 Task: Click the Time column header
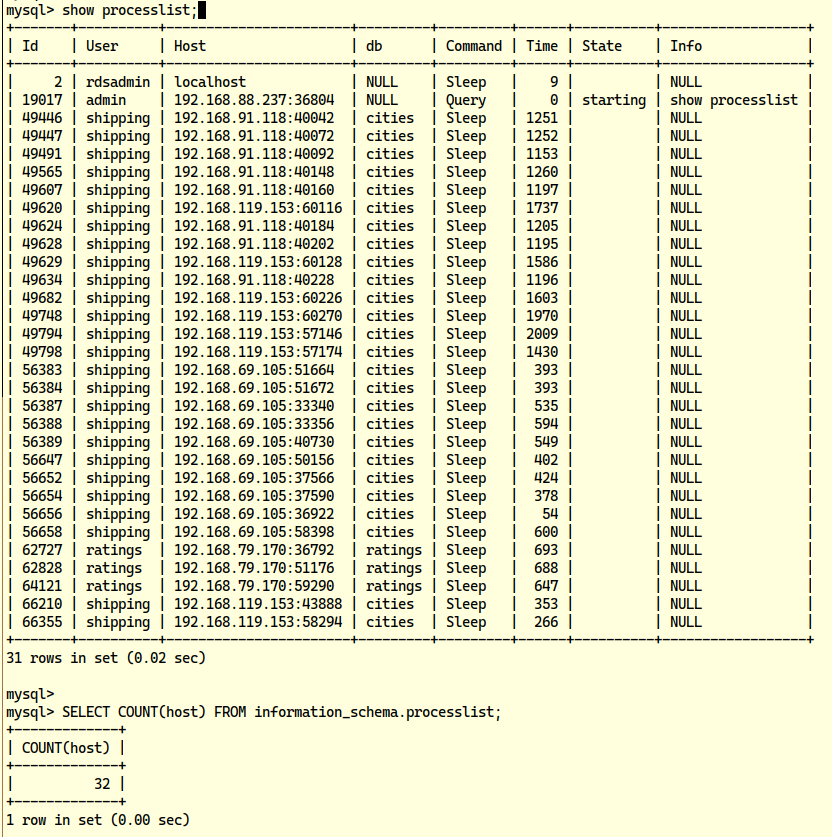pyautogui.click(x=542, y=46)
